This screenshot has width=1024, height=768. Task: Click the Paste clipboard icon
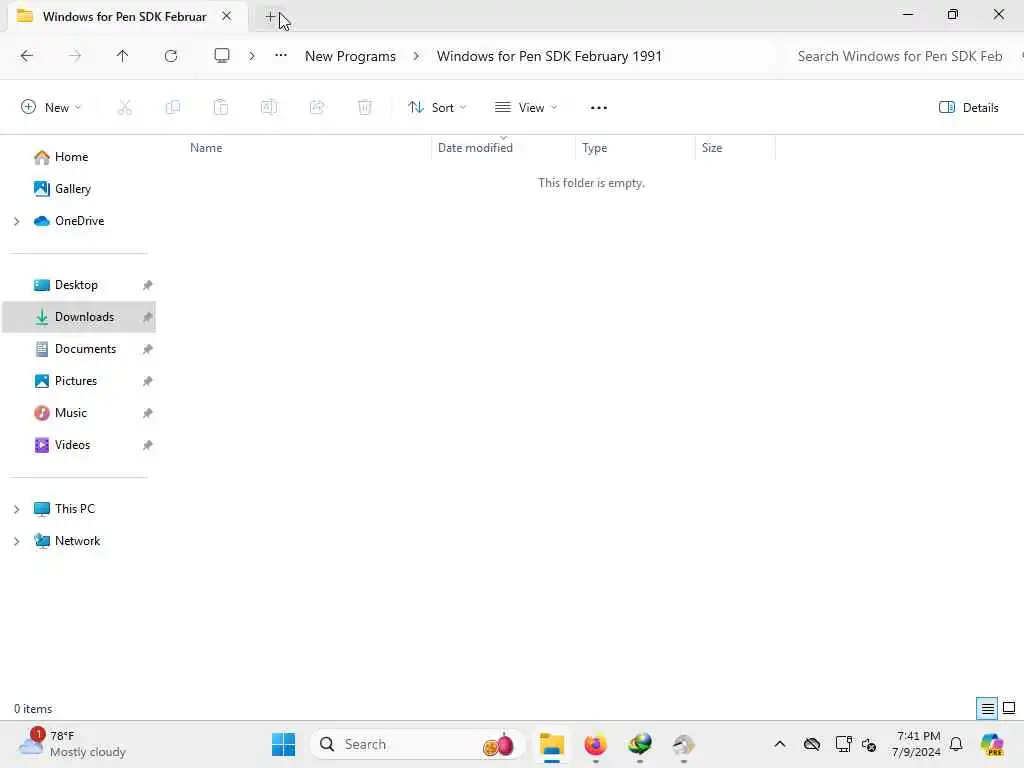click(x=221, y=108)
